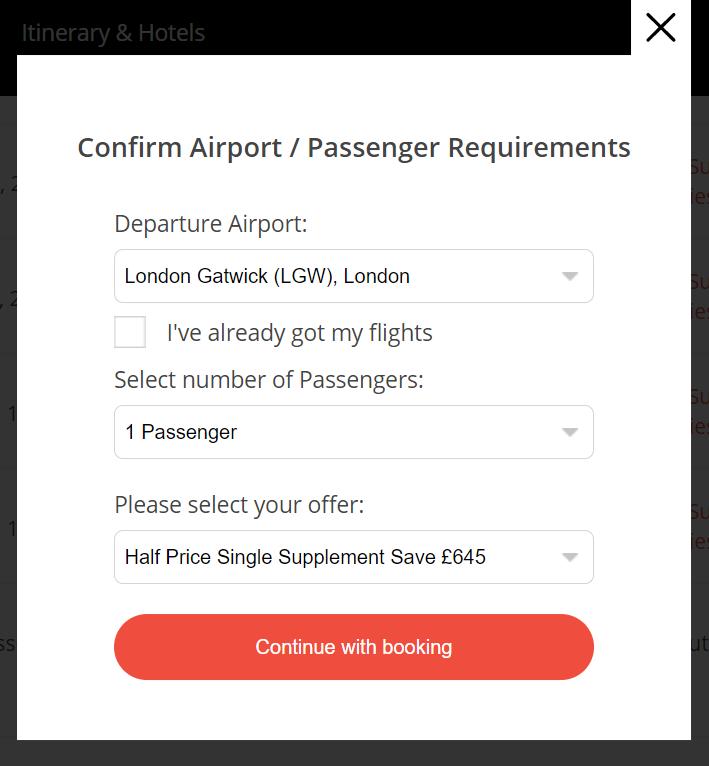Expand the Departure Airport arrow icon
The width and height of the screenshot is (709, 766).
(x=569, y=277)
